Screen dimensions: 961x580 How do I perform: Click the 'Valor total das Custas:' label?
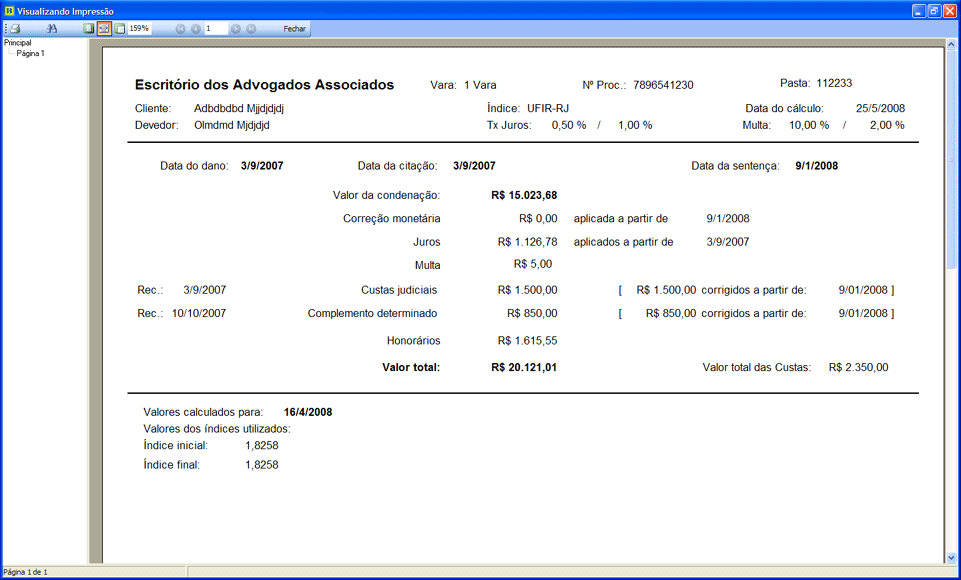(756, 368)
